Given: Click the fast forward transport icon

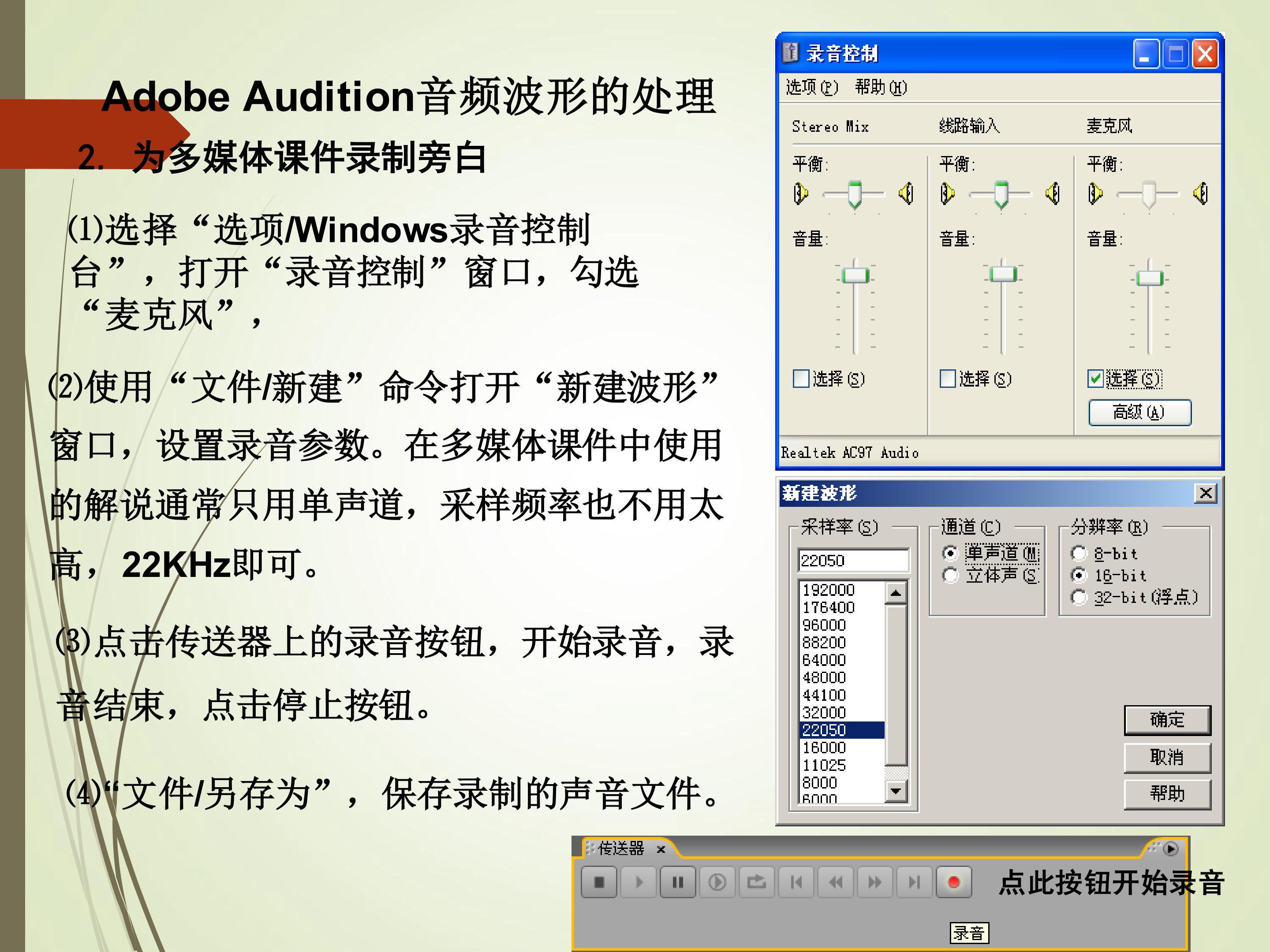Looking at the screenshot, I should click(x=875, y=882).
